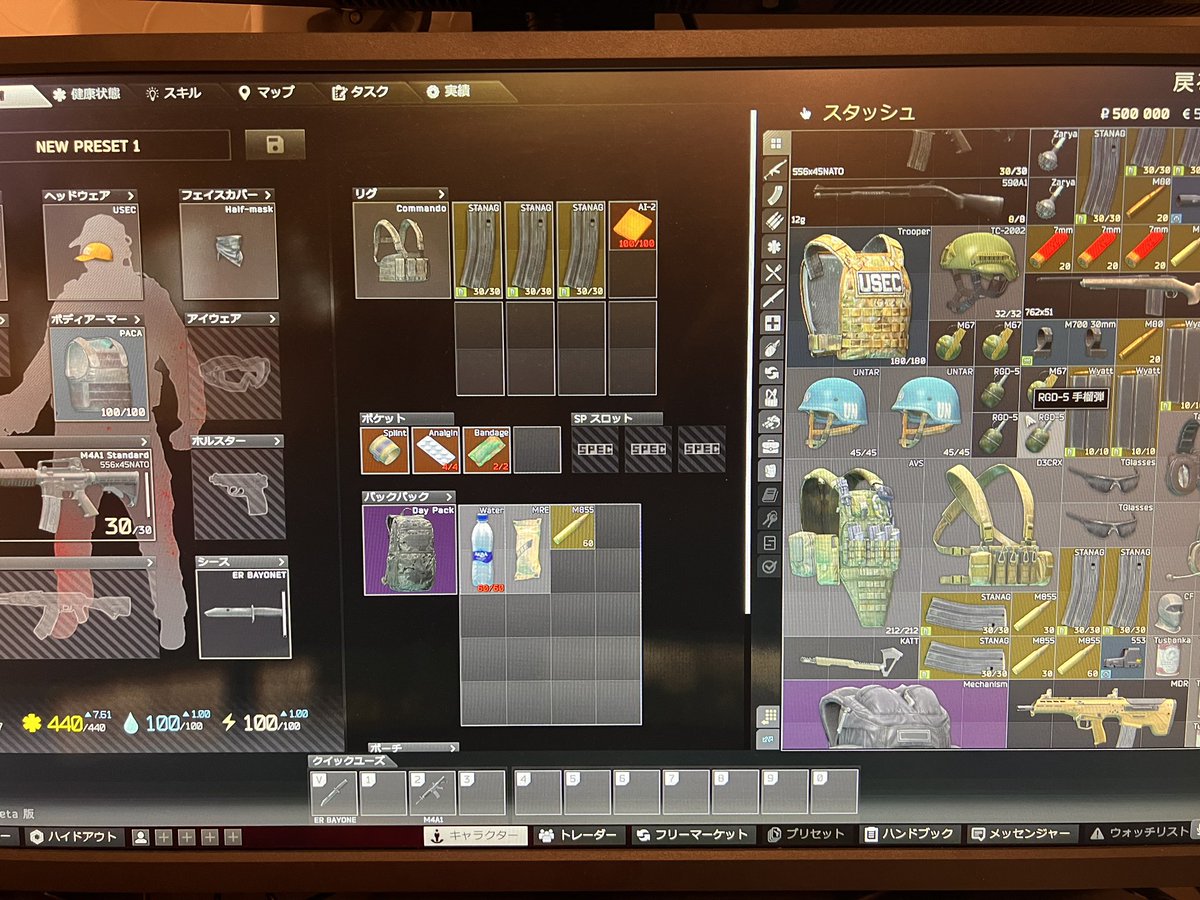Image resolution: width=1200 pixels, height=900 pixels.
Task: Open the タスク tab
Action: pos(361,92)
